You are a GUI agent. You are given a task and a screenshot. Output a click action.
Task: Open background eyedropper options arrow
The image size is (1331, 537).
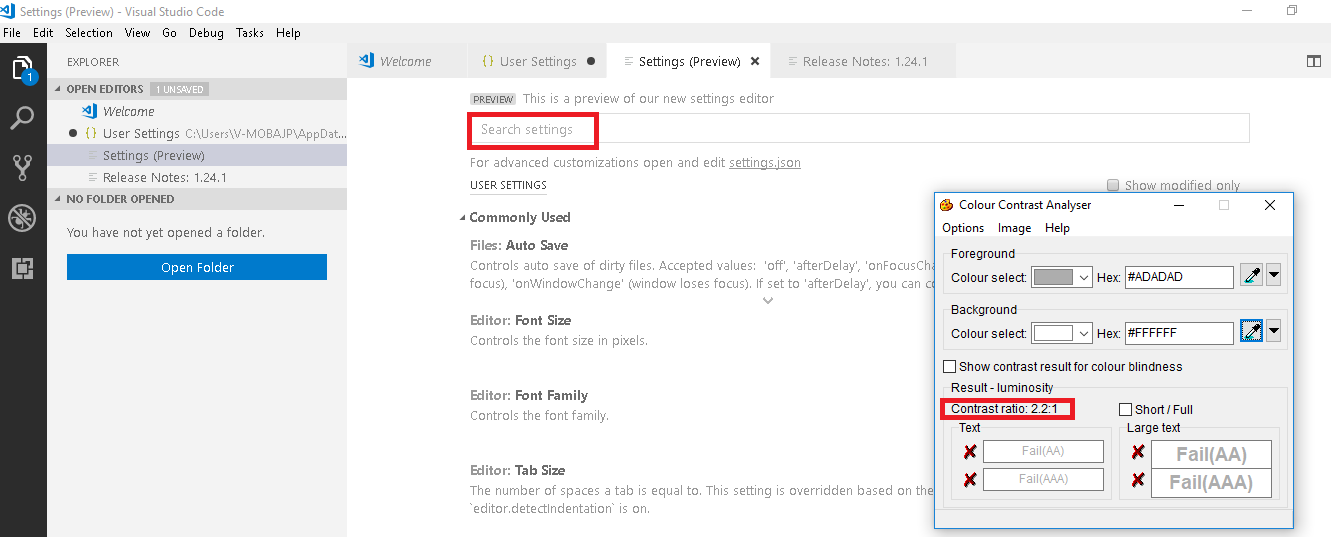coord(1273,332)
